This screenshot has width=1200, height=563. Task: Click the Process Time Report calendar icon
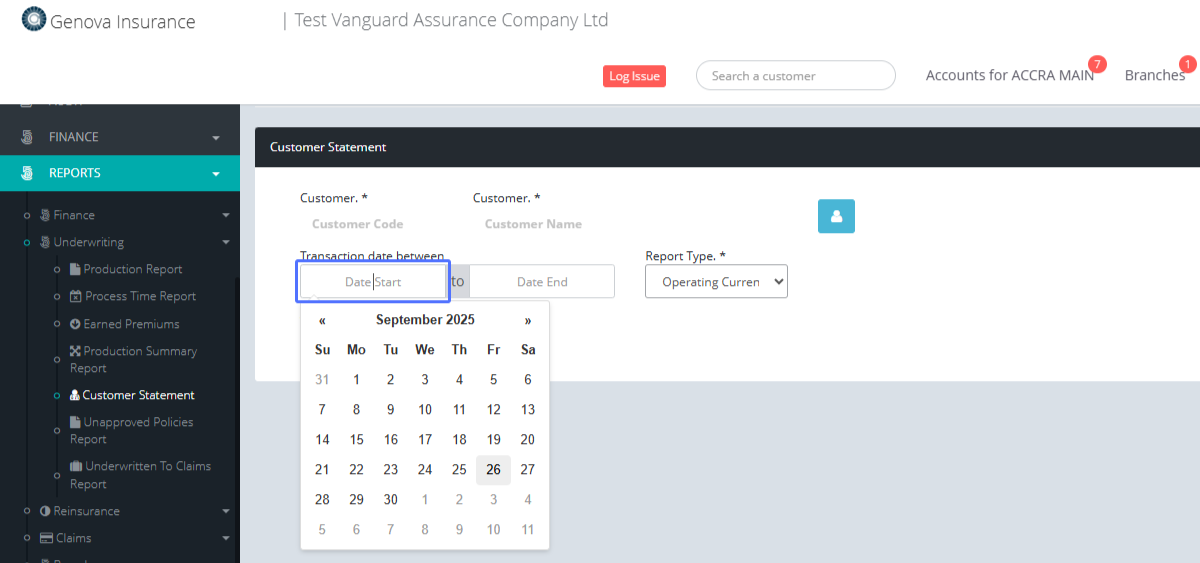click(76, 296)
